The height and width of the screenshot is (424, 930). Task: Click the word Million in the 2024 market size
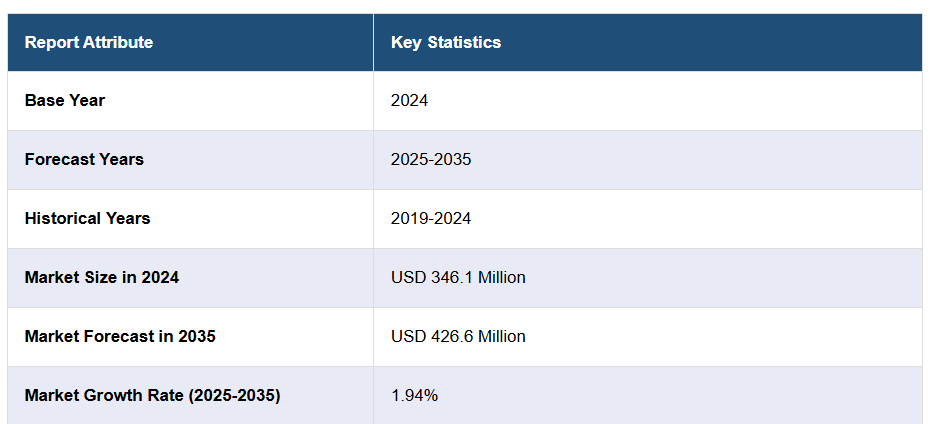500,277
